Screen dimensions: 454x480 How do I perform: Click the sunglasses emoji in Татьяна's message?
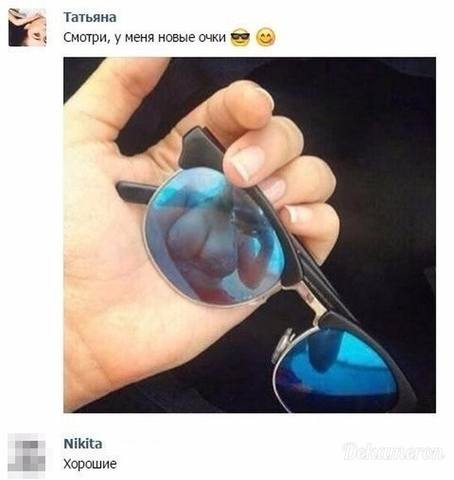tap(240, 37)
